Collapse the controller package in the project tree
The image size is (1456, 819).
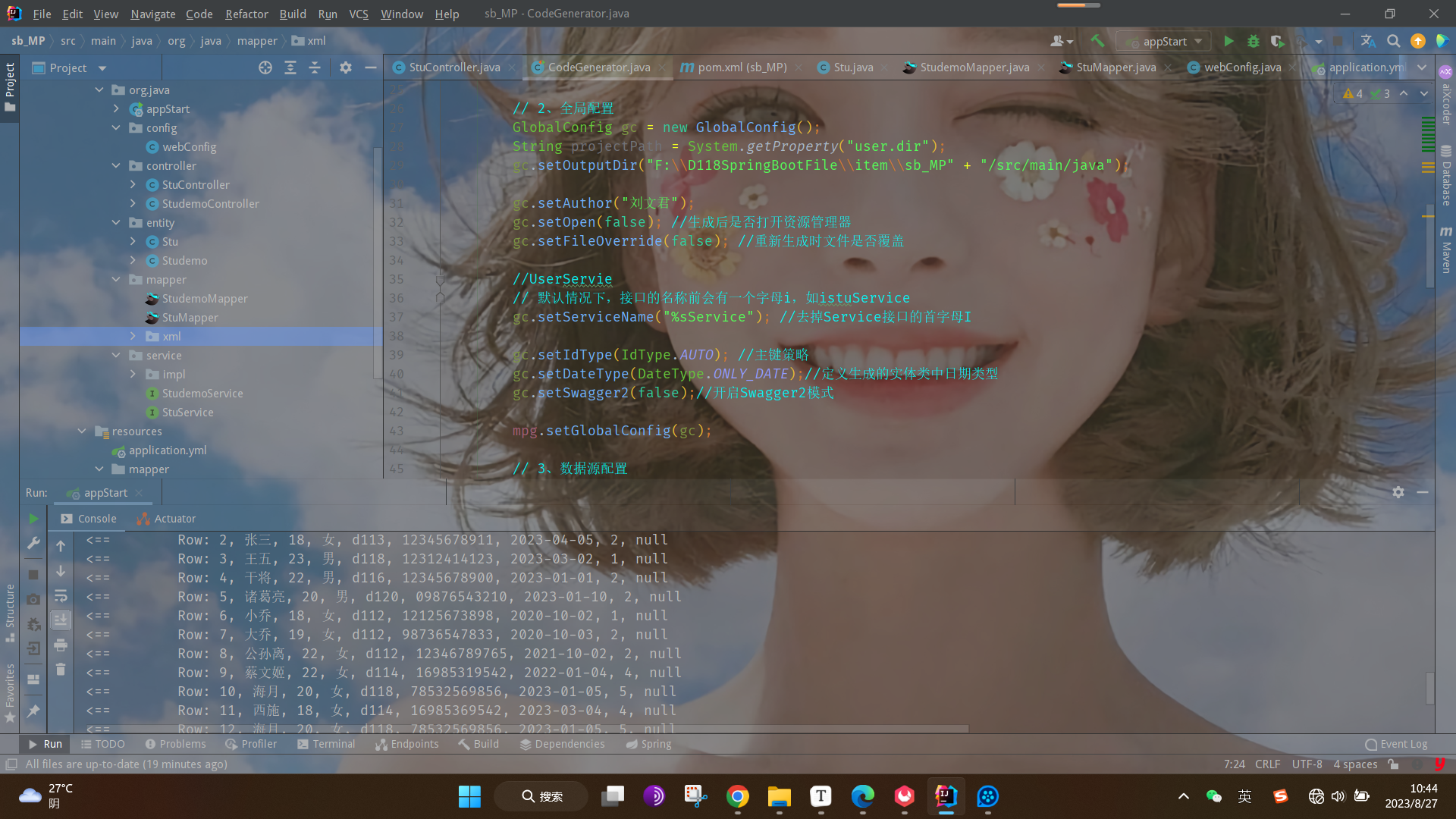pos(116,165)
